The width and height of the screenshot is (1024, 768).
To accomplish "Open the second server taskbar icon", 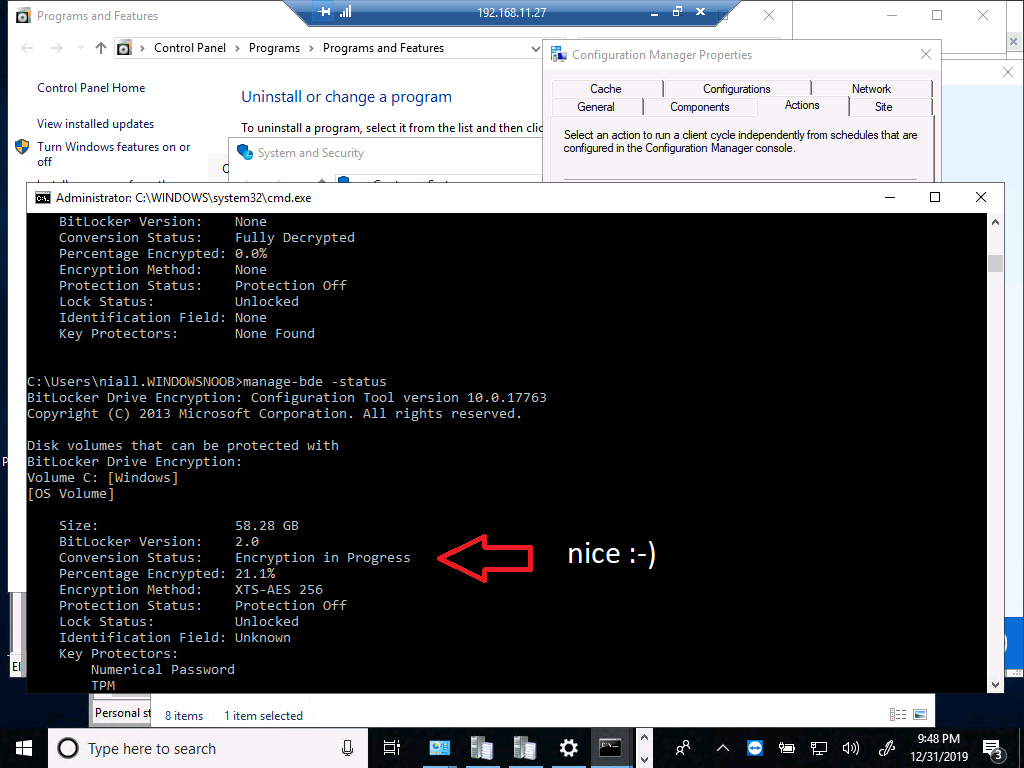I will (524, 748).
